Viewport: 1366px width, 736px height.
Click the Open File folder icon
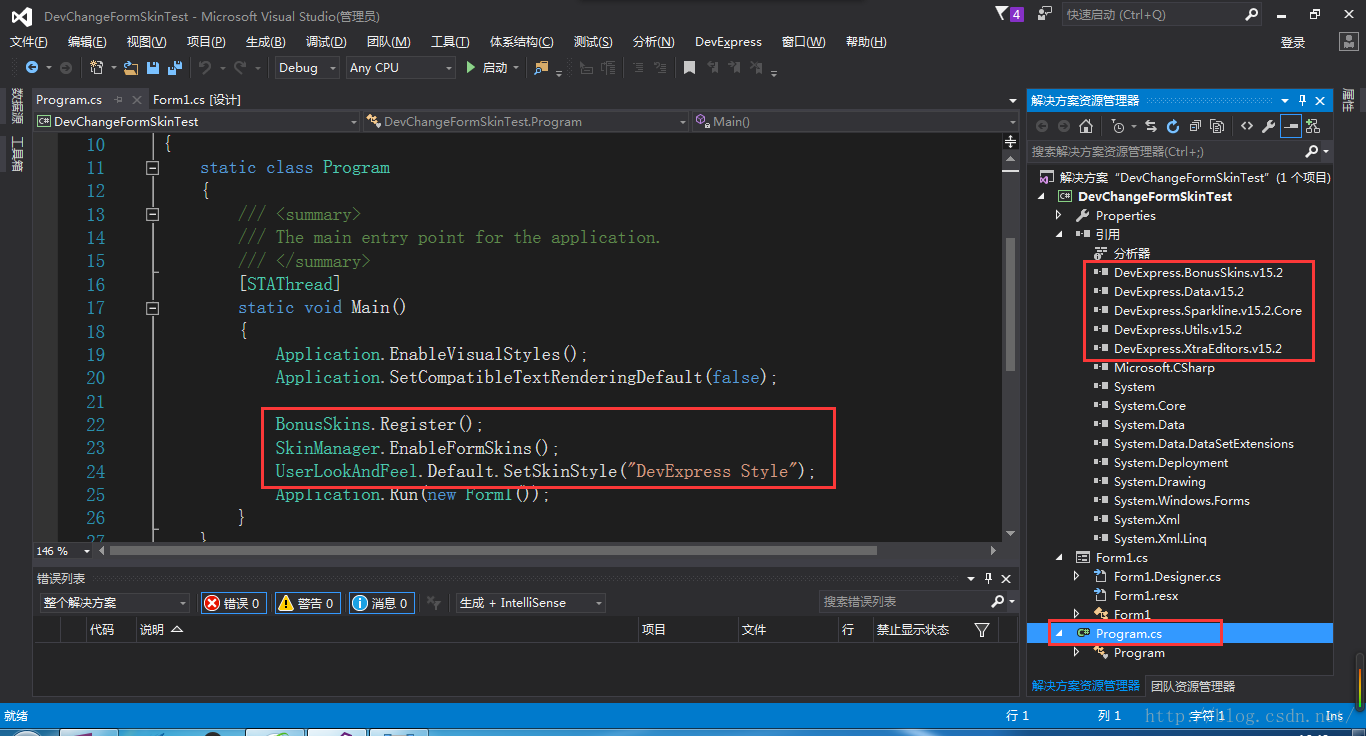131,67
